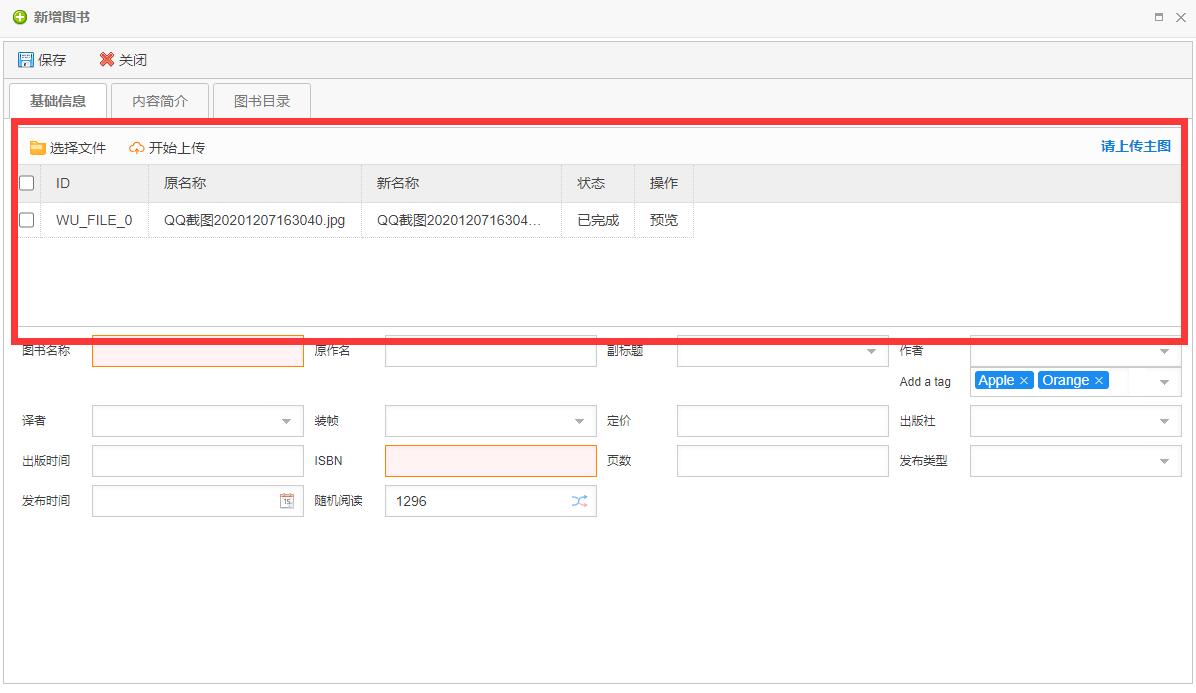Preview uploaded image via 预览 link

tap(663, 220)
